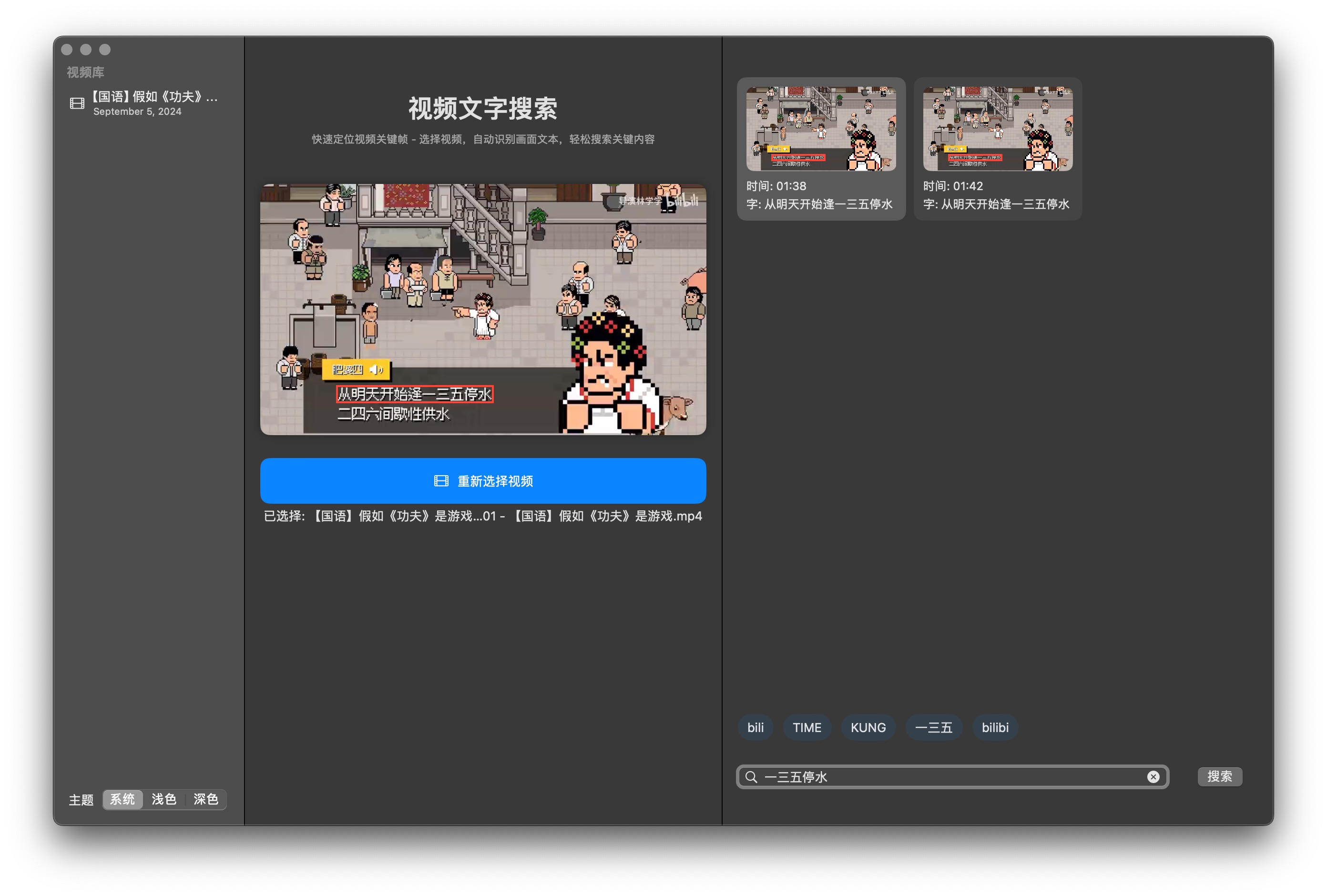Image resolution: width=1327 pixels, height=896 pixels.
Task: Click the KUNG tag chip
Action: point(868,727)
